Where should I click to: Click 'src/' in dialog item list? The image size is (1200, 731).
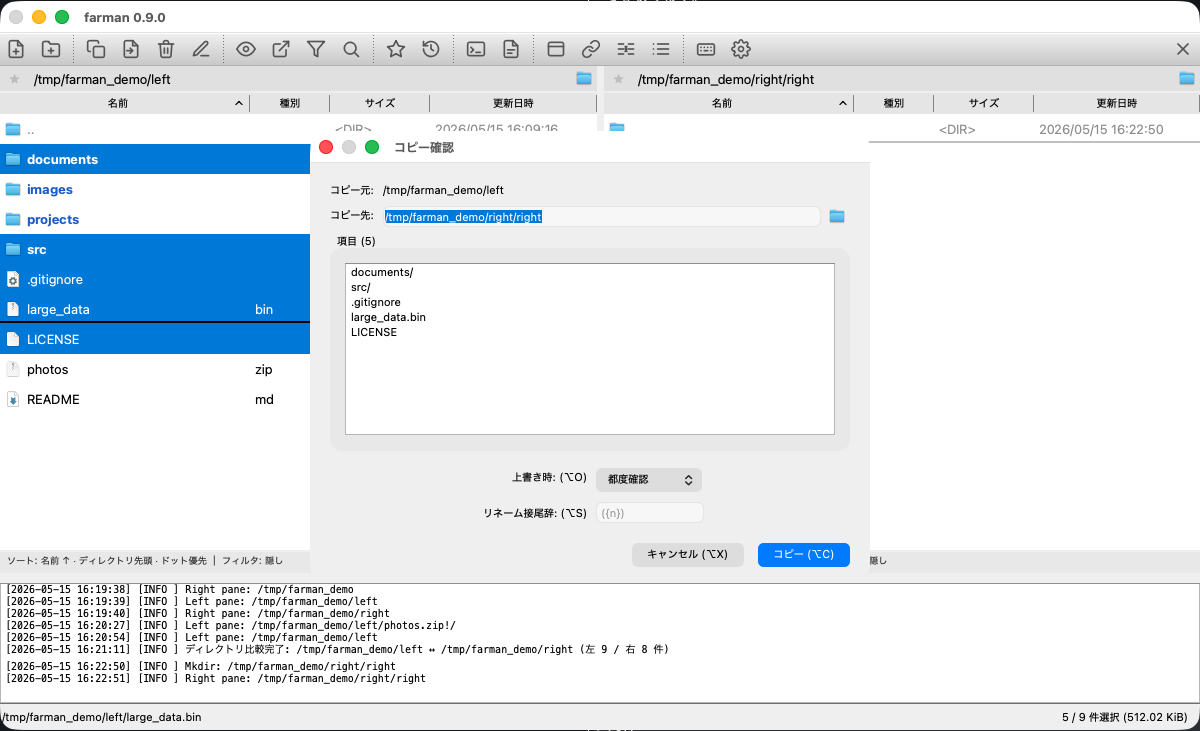(361, 287)
